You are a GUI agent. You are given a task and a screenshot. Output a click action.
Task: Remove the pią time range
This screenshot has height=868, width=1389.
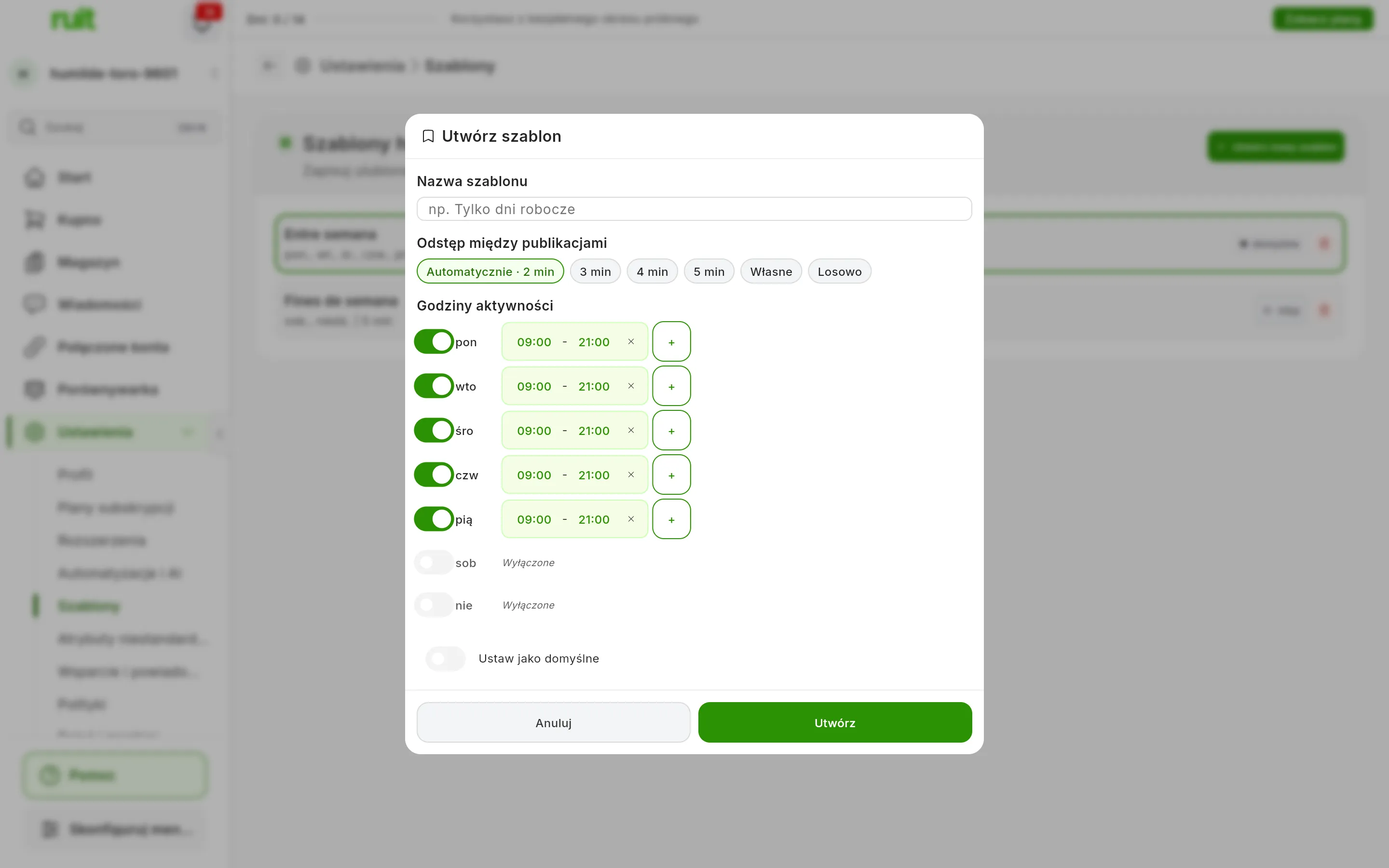(631, 519)
